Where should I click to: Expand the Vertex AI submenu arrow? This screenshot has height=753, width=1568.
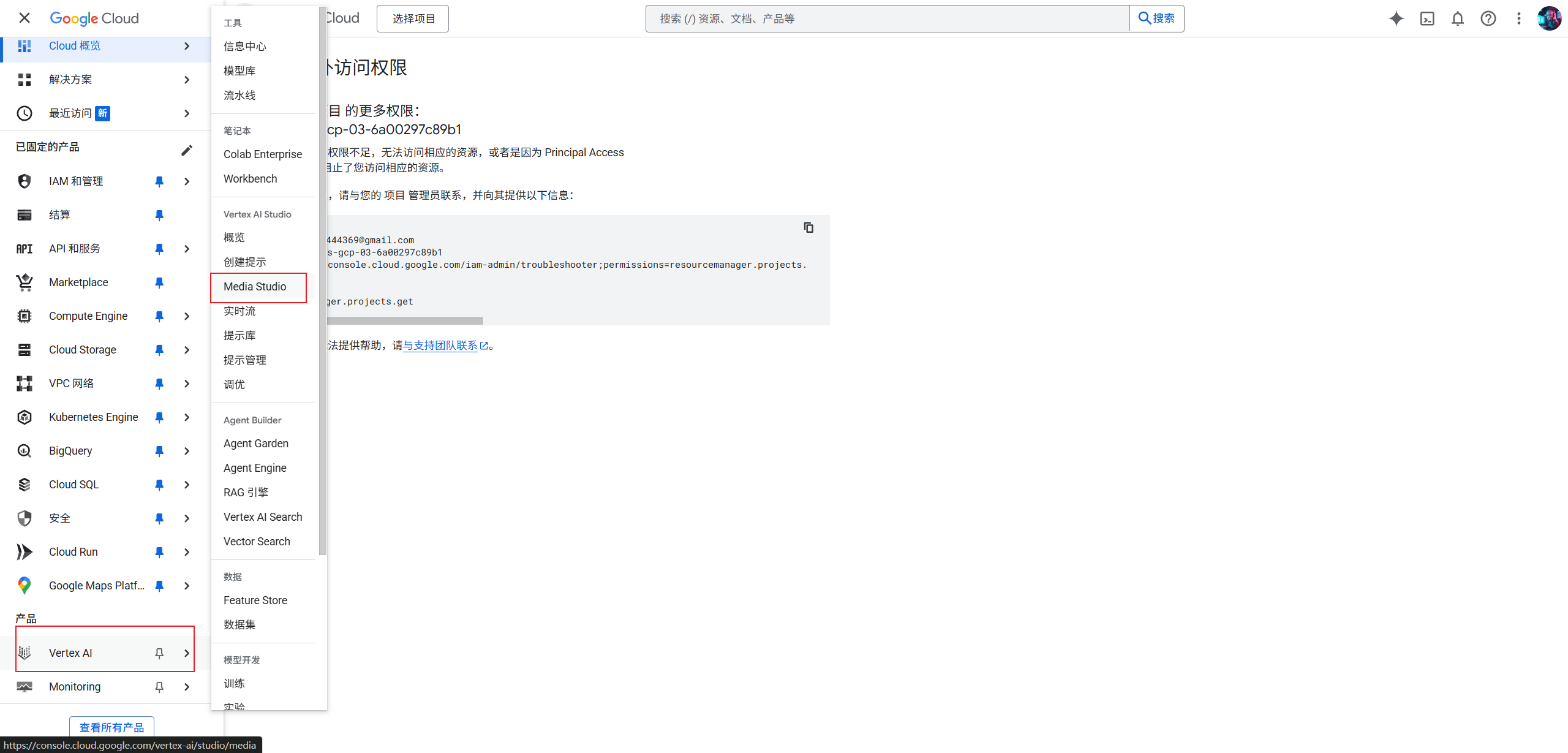tap(187, 653)
